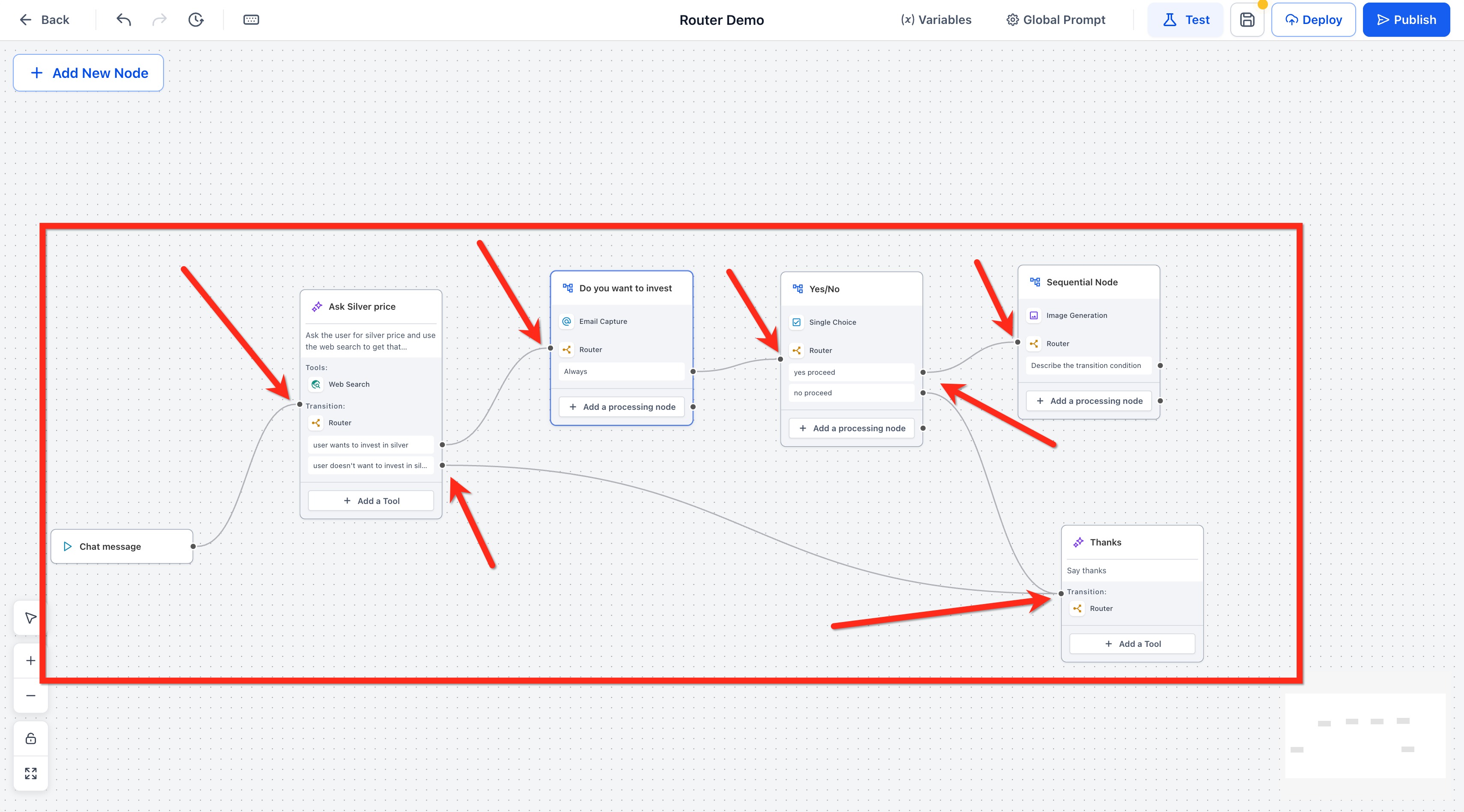Click Add New Node button
1464x812 pixels.
pos(89,73)
